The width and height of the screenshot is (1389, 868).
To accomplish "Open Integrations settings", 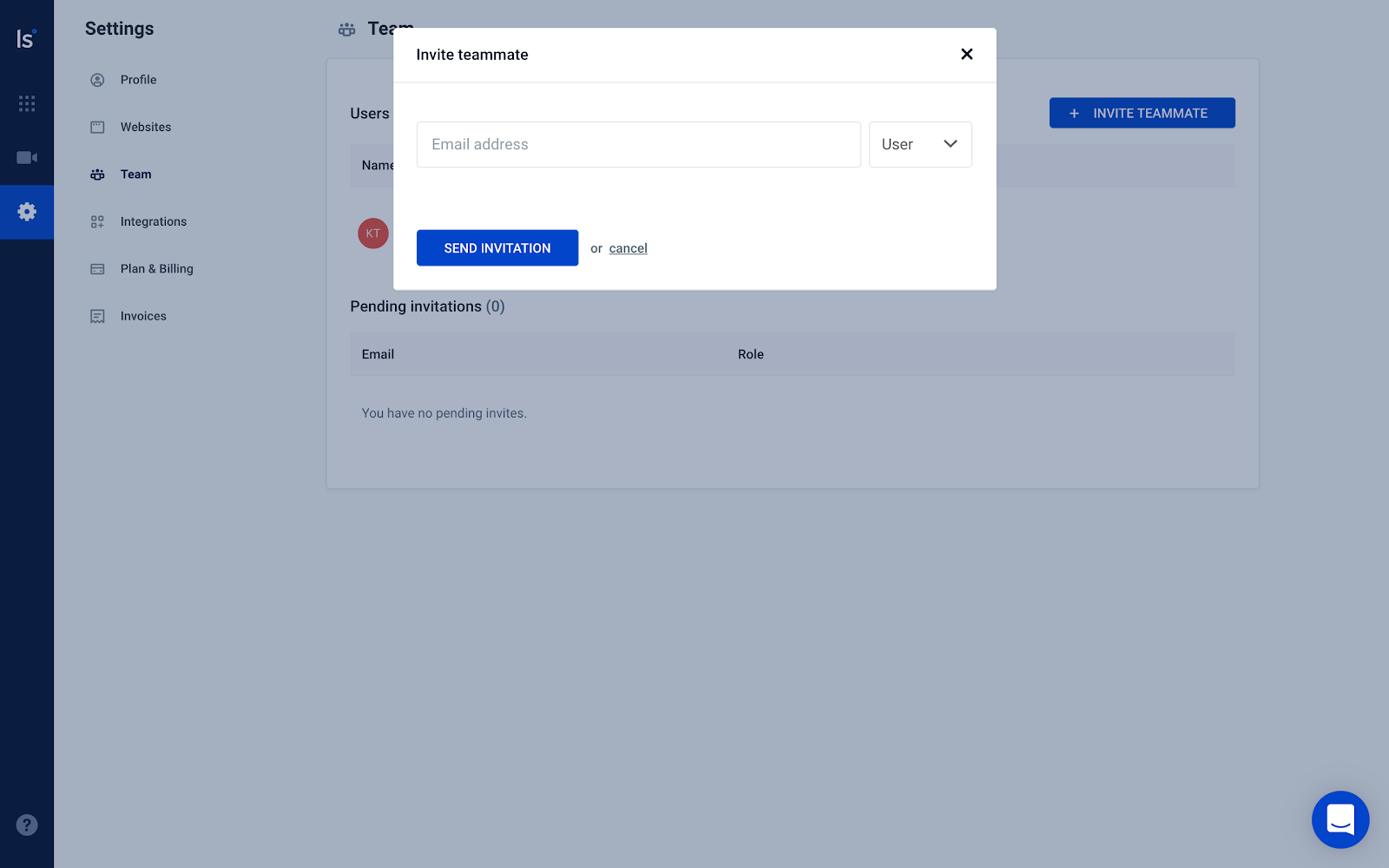I will click(x=153, y=221).
